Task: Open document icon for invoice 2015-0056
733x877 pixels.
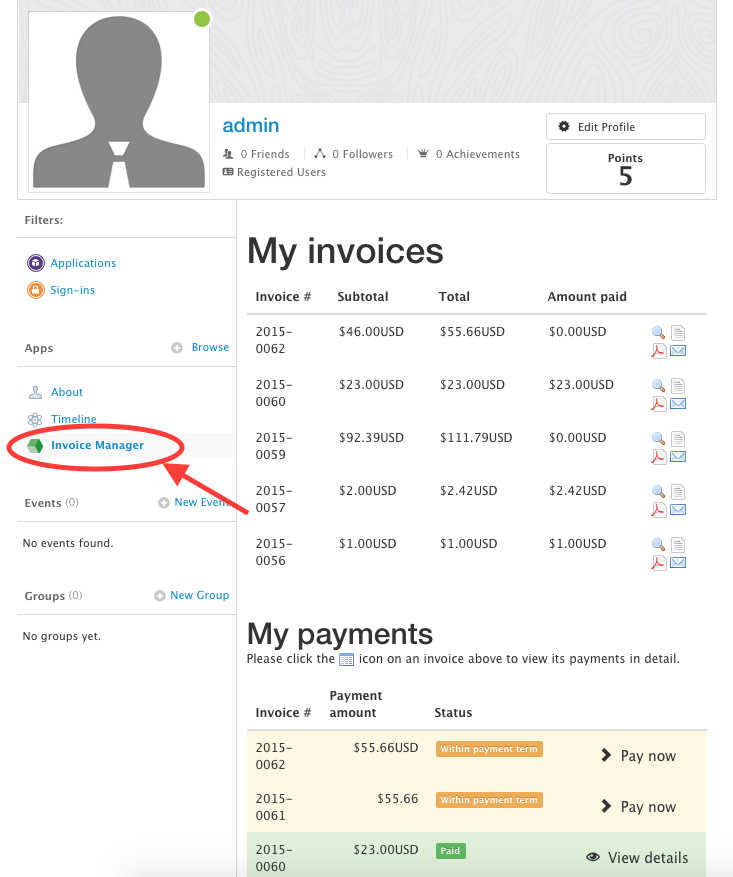Action: (x=678, y=545)
